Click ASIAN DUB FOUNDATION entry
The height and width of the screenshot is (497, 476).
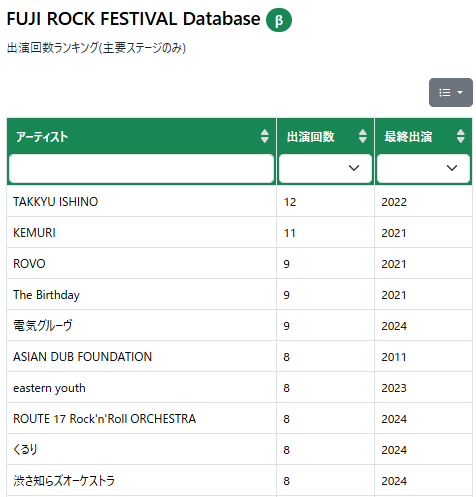pyautogui.click(x=82, y=357)
